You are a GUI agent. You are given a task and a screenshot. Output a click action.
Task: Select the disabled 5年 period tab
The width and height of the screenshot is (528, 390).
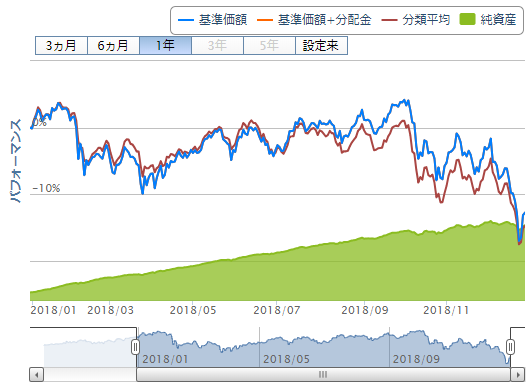point(269,45)
